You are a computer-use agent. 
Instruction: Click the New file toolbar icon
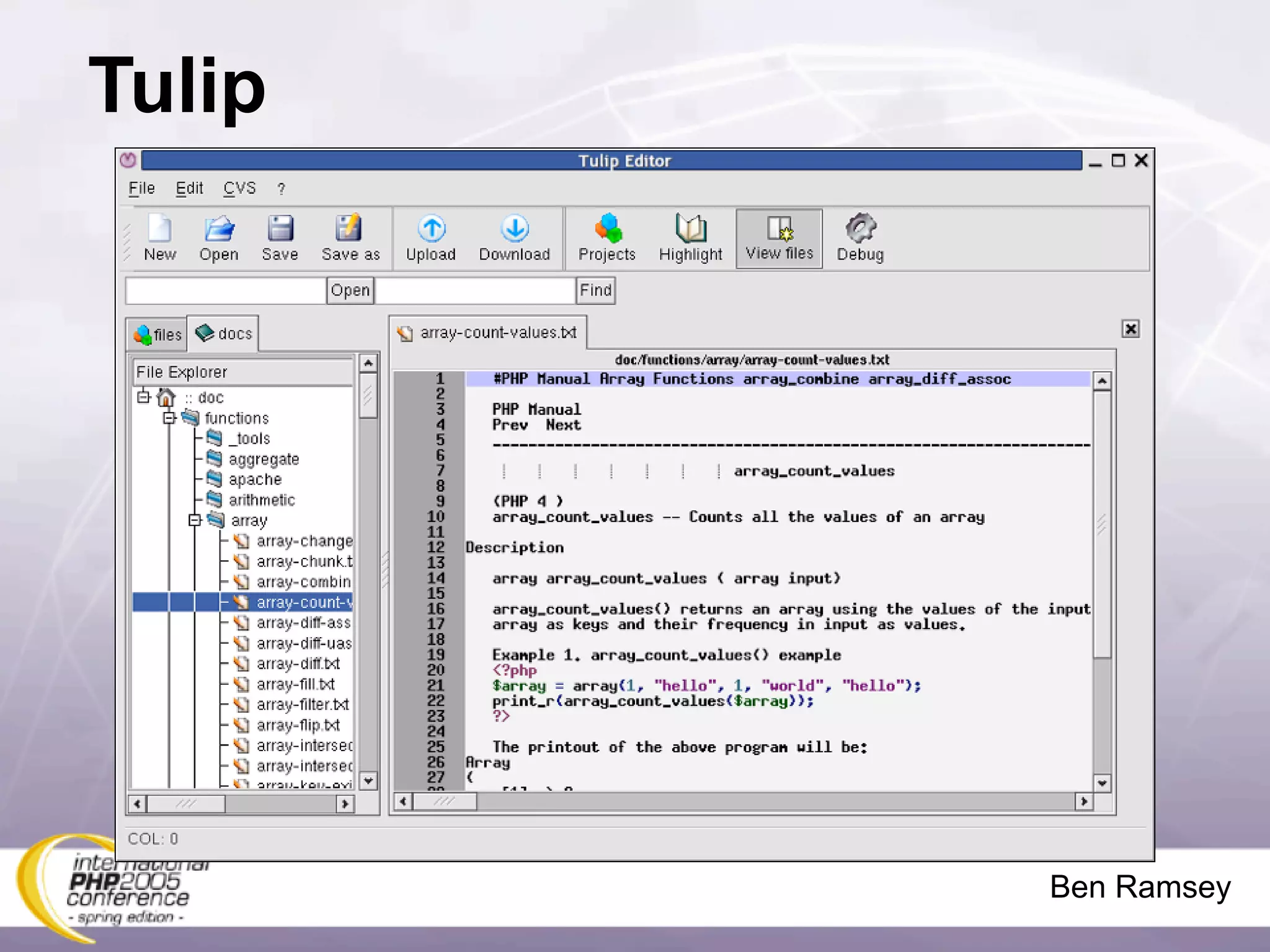point(159,229)
